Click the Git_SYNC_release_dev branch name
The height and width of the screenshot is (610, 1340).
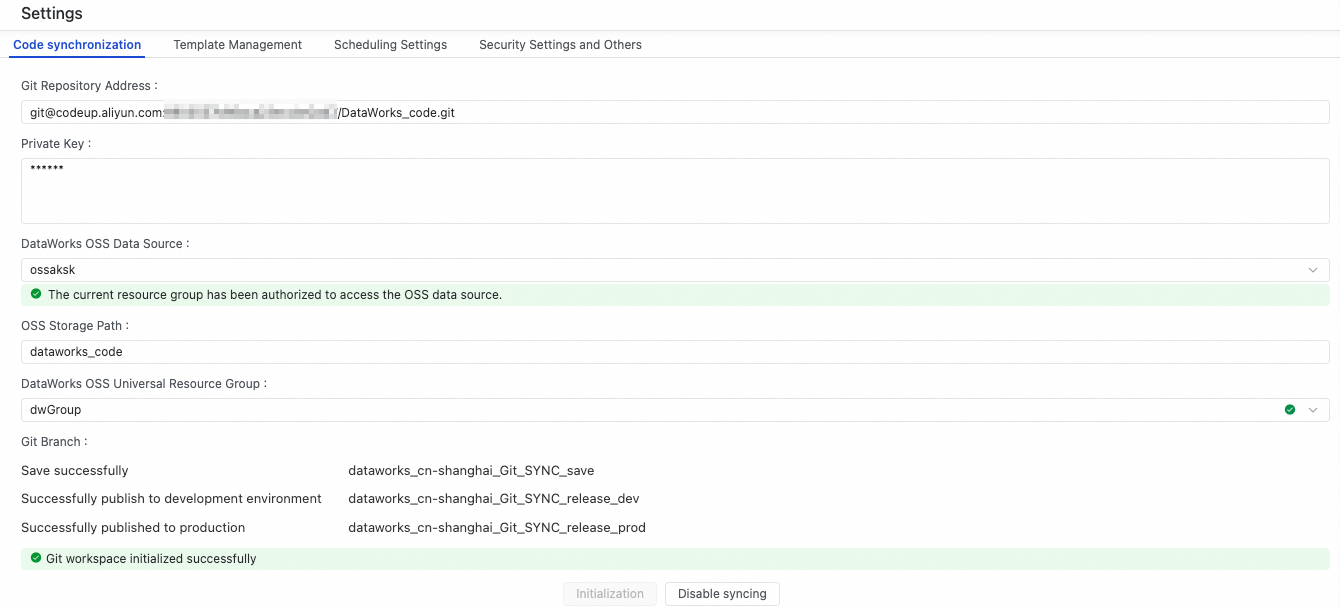(493, 499)
